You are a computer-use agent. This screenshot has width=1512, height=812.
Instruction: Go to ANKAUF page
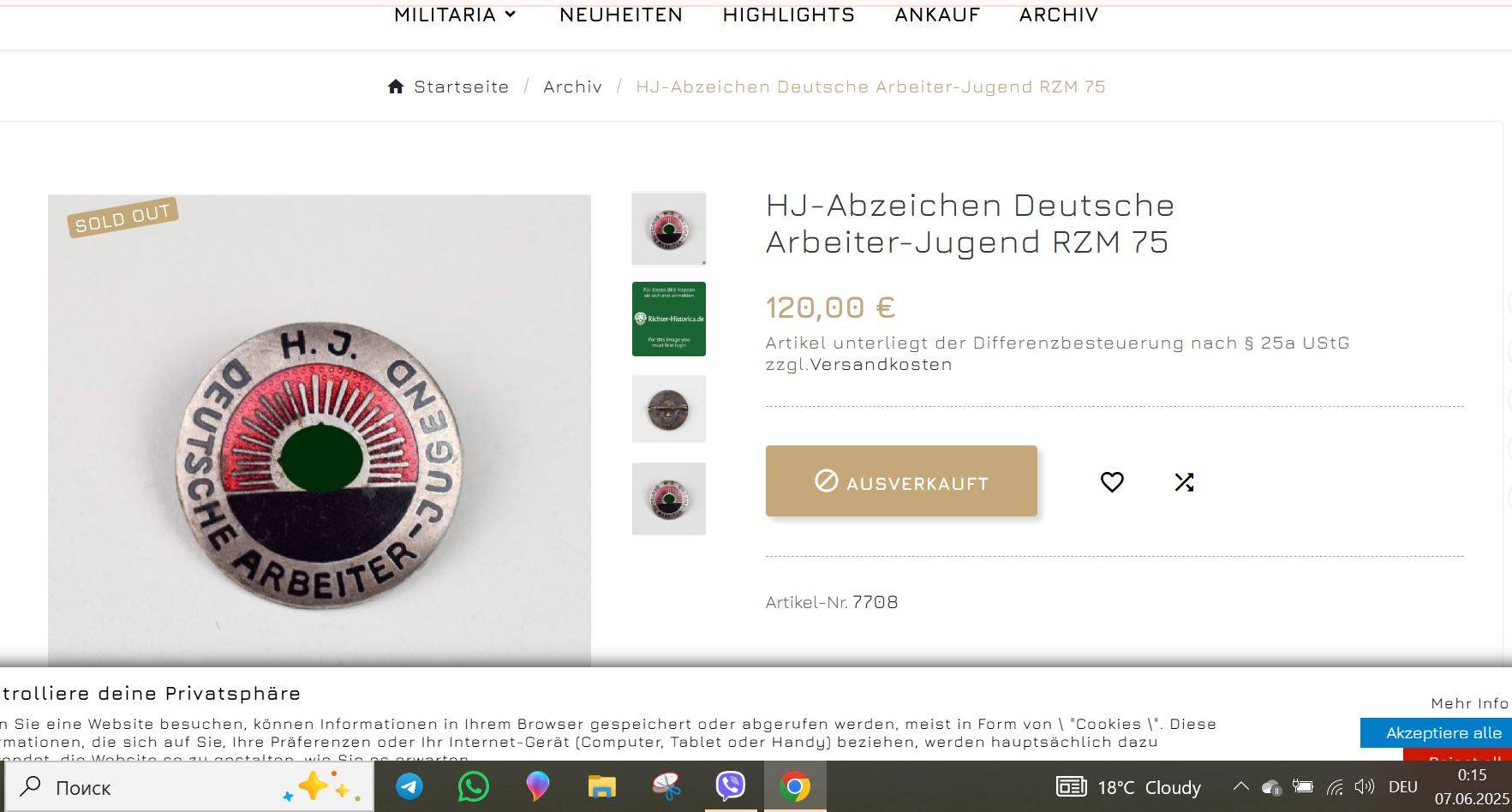[x=937, y=15]
